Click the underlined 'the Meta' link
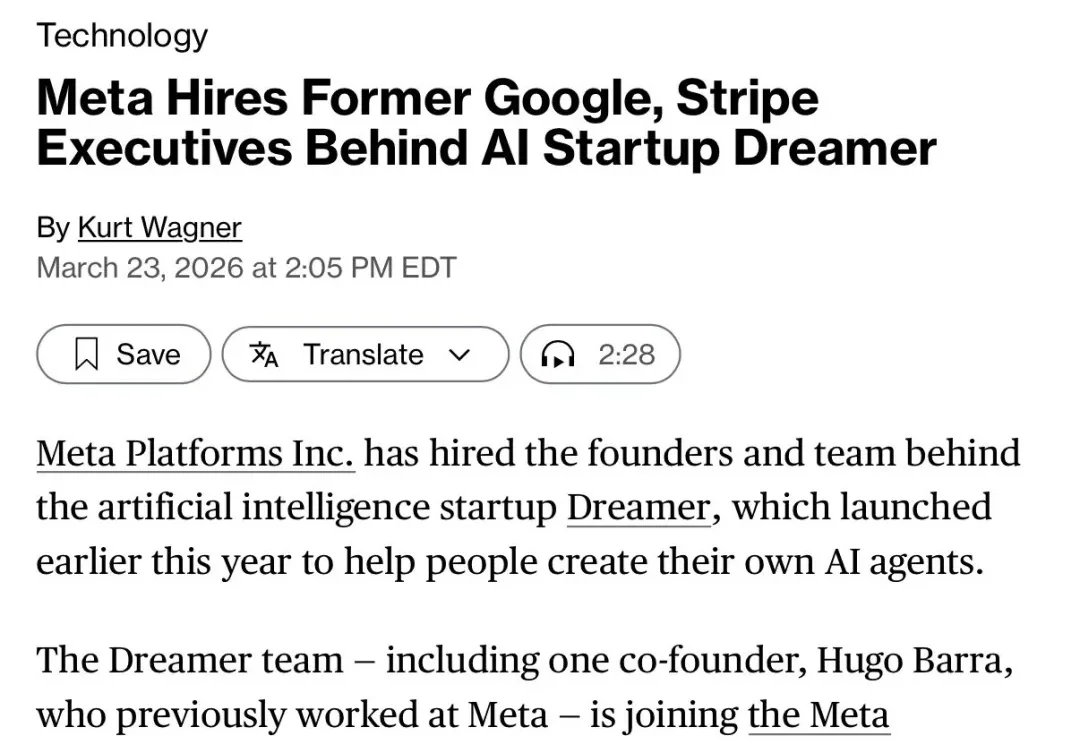The width and height of the screenshot is (1080, 744). (818, 714)
